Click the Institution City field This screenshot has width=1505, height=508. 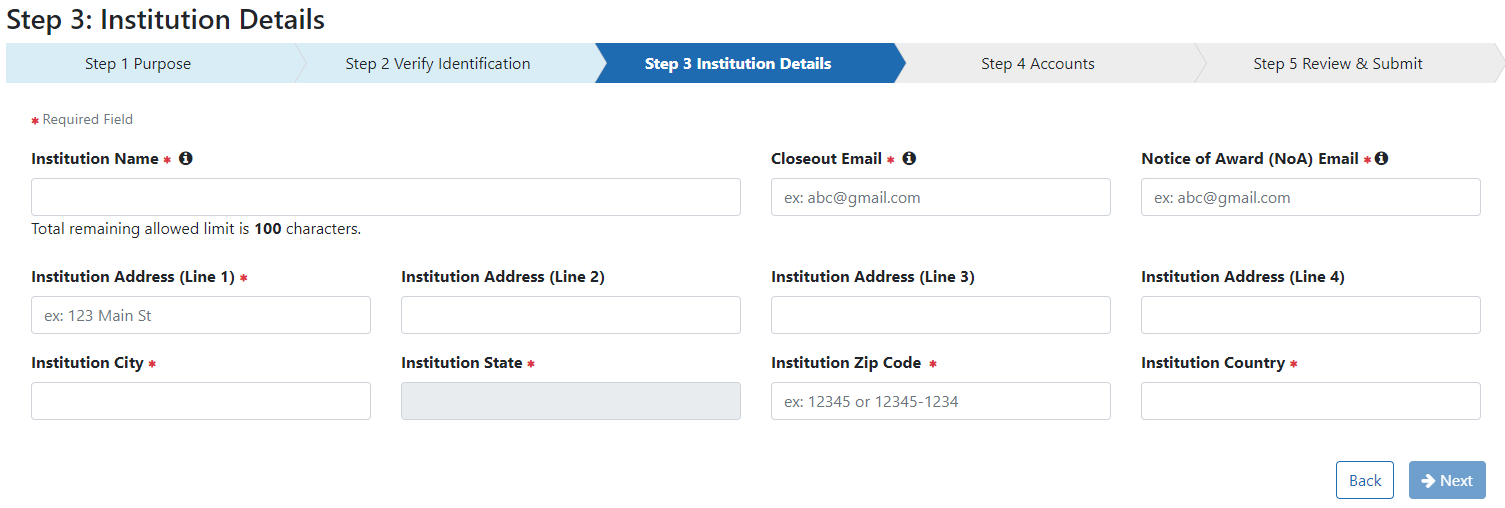click(201, 401)
